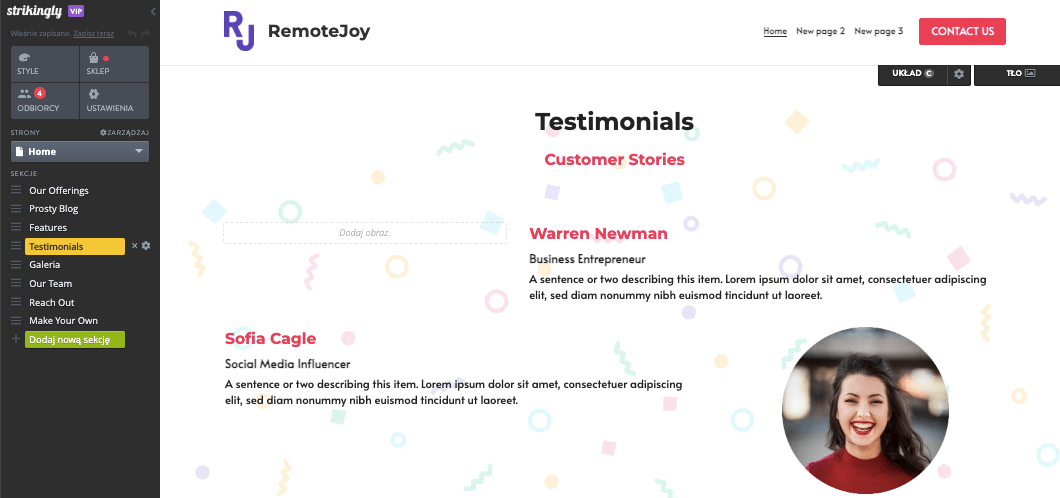Open USTAWIENIA settings panel
1060x498 pixels.
click(x=114, y=101)
